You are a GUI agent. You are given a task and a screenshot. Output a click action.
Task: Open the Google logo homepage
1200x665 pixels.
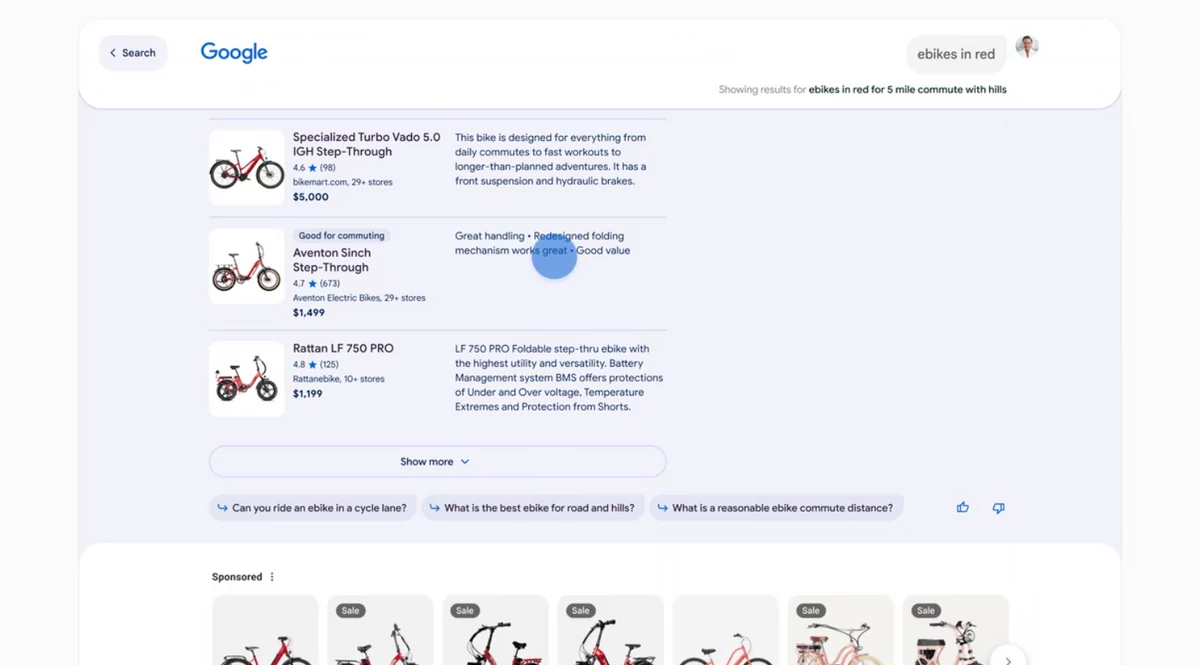coord(234,53)
